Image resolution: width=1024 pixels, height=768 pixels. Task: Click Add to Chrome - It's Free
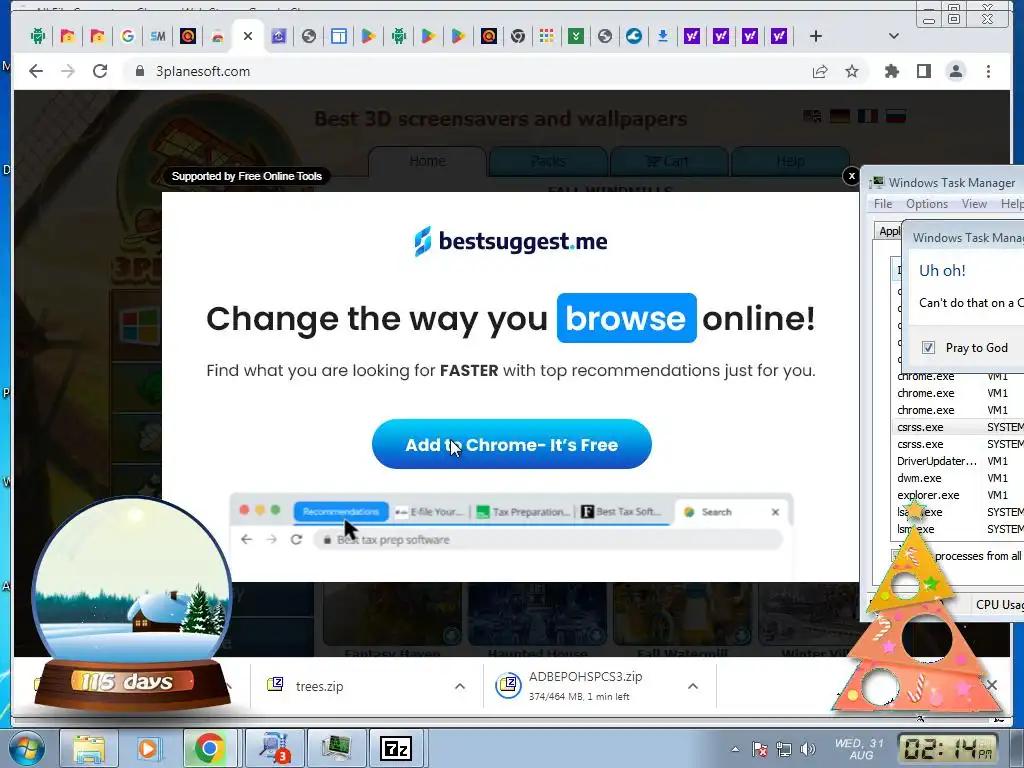pyautogui.click(x=511, y=444)
